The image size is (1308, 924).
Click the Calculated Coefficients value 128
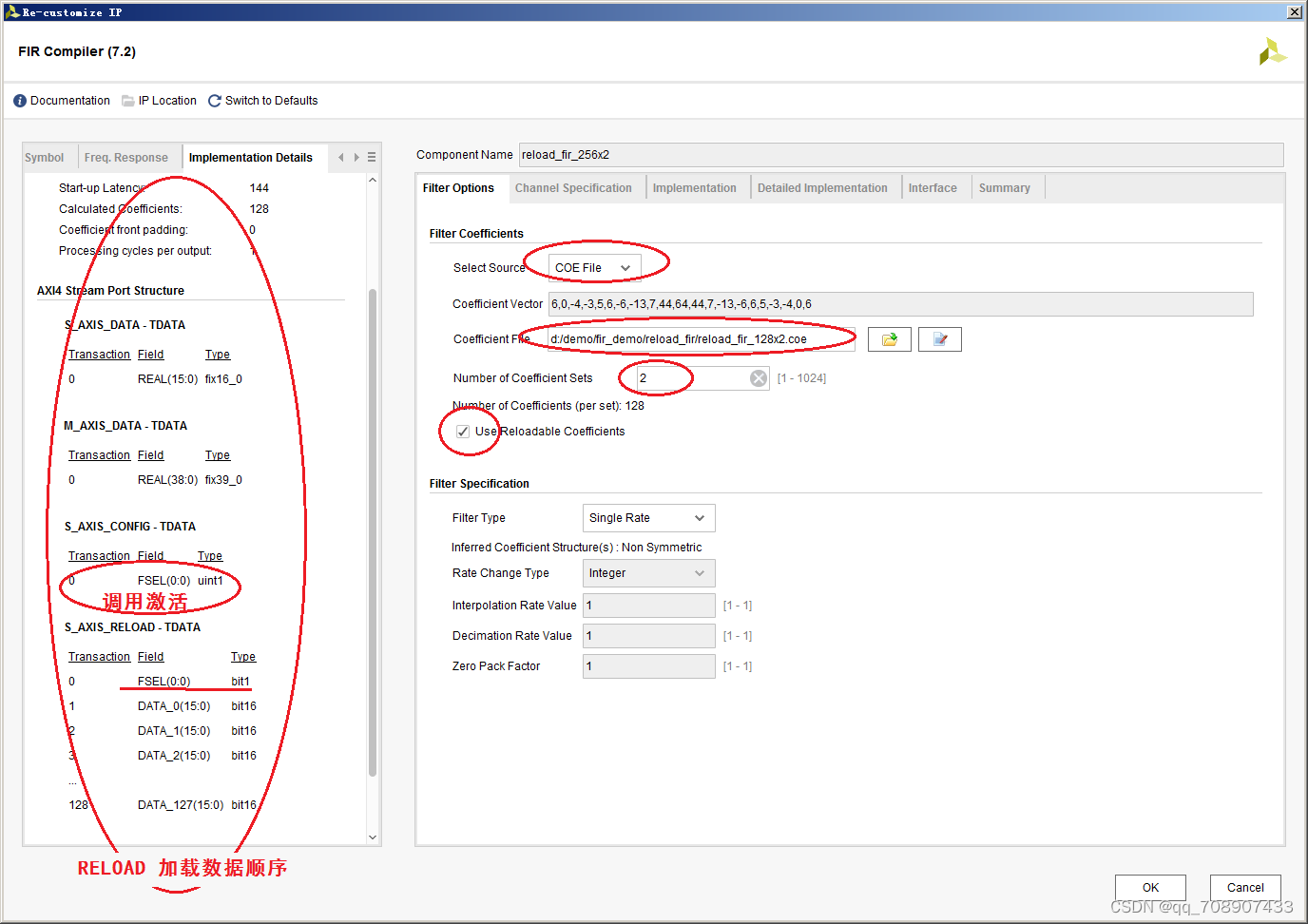(x=260, y=209)
